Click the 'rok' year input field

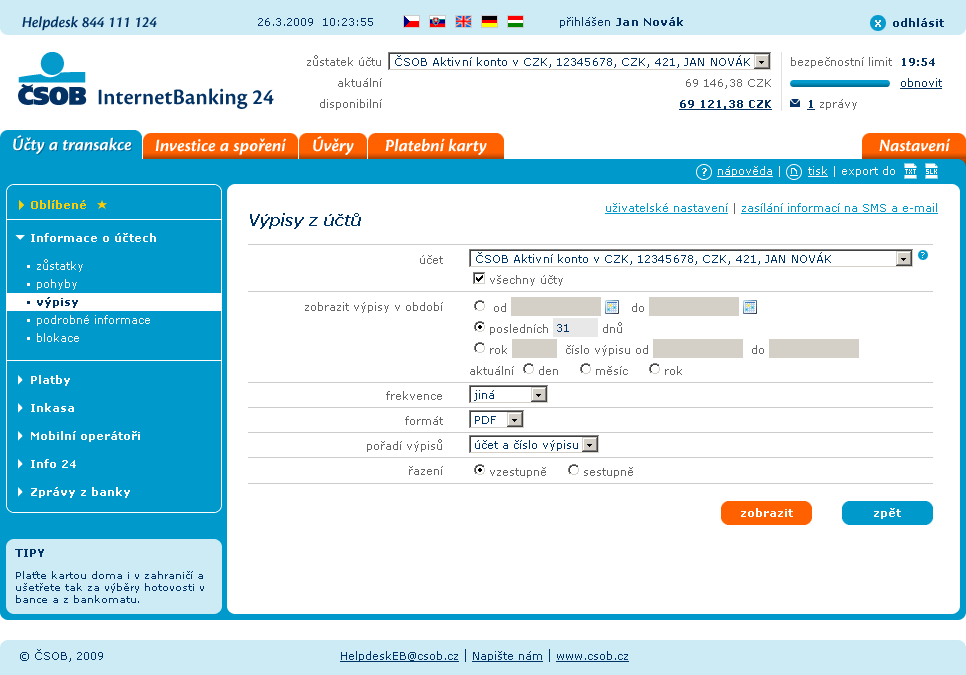[x=534, y=349]
